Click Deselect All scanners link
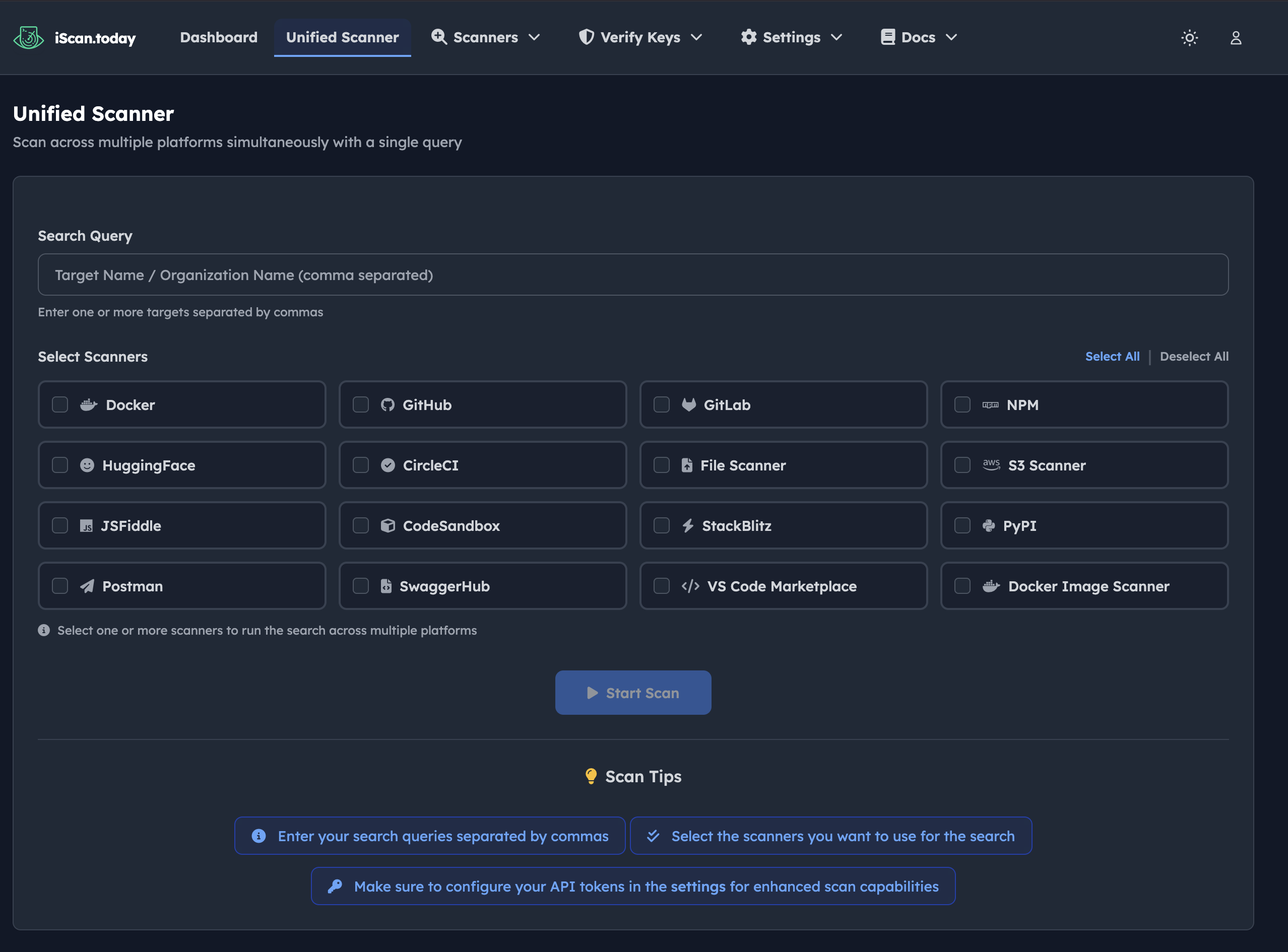 [1194, 356]
